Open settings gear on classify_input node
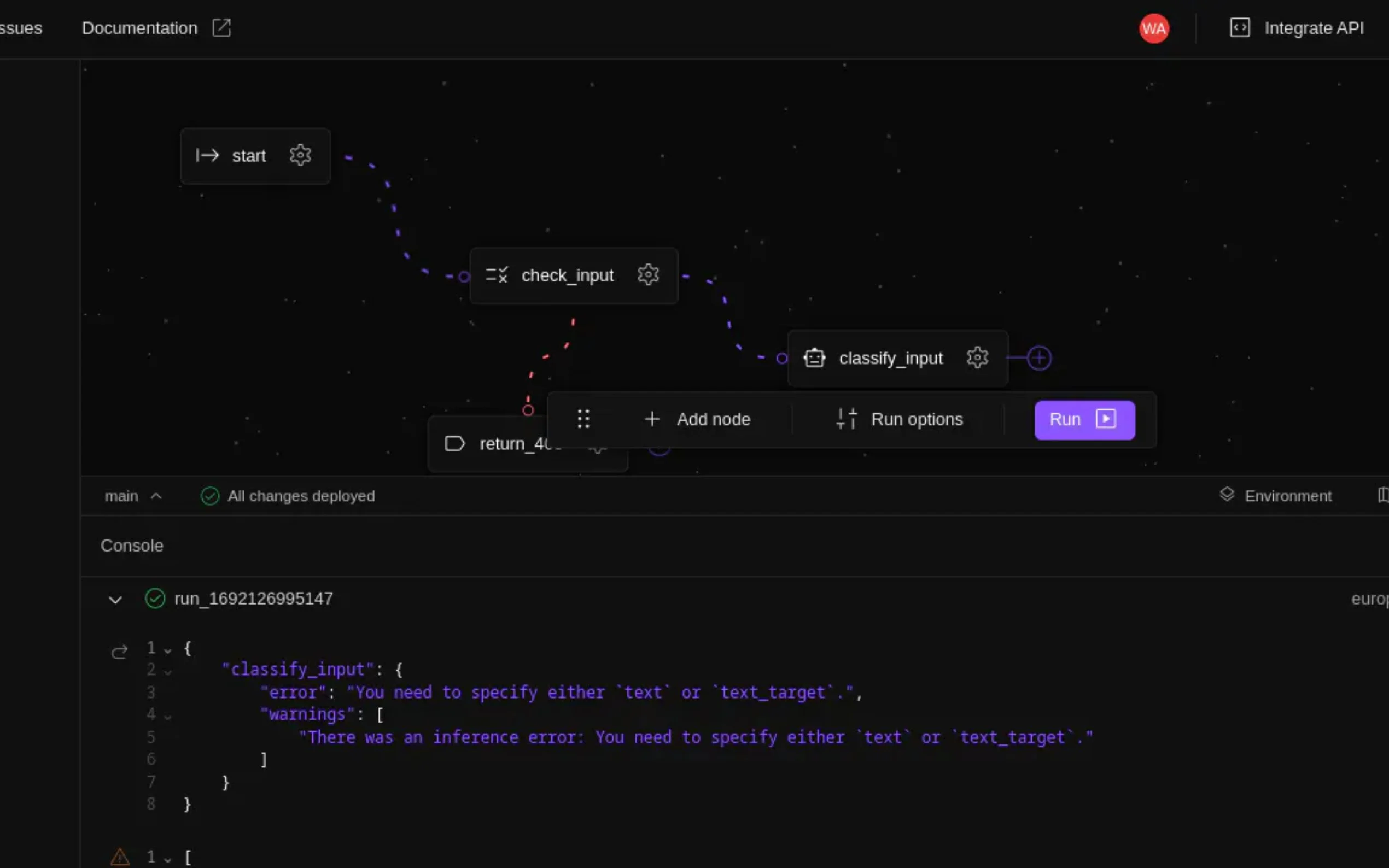This screenshot has width=1389, height=868. point(977,357)
